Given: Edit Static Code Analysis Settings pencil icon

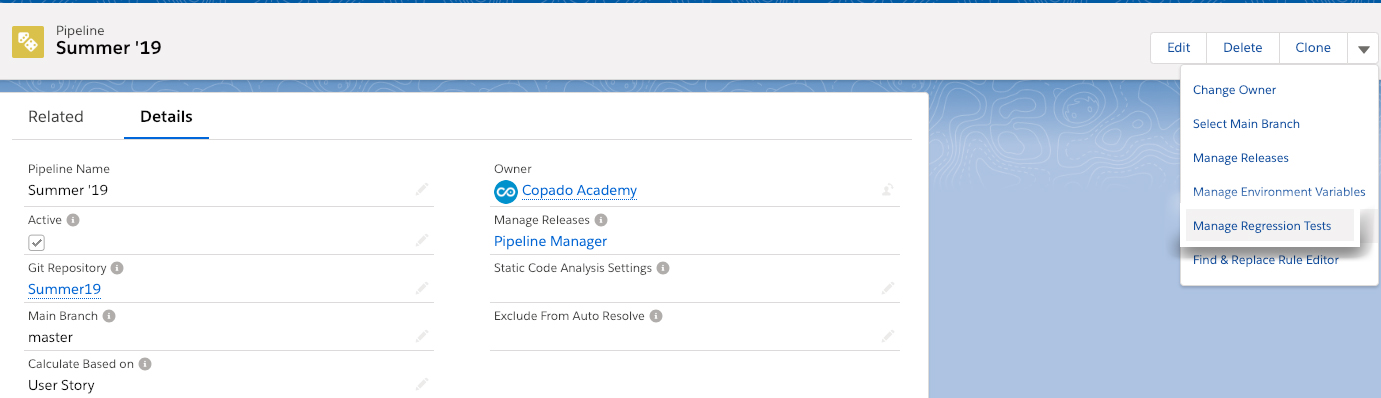Looking at the screenshot, I should pyautogui.click(x=887, y=288).
